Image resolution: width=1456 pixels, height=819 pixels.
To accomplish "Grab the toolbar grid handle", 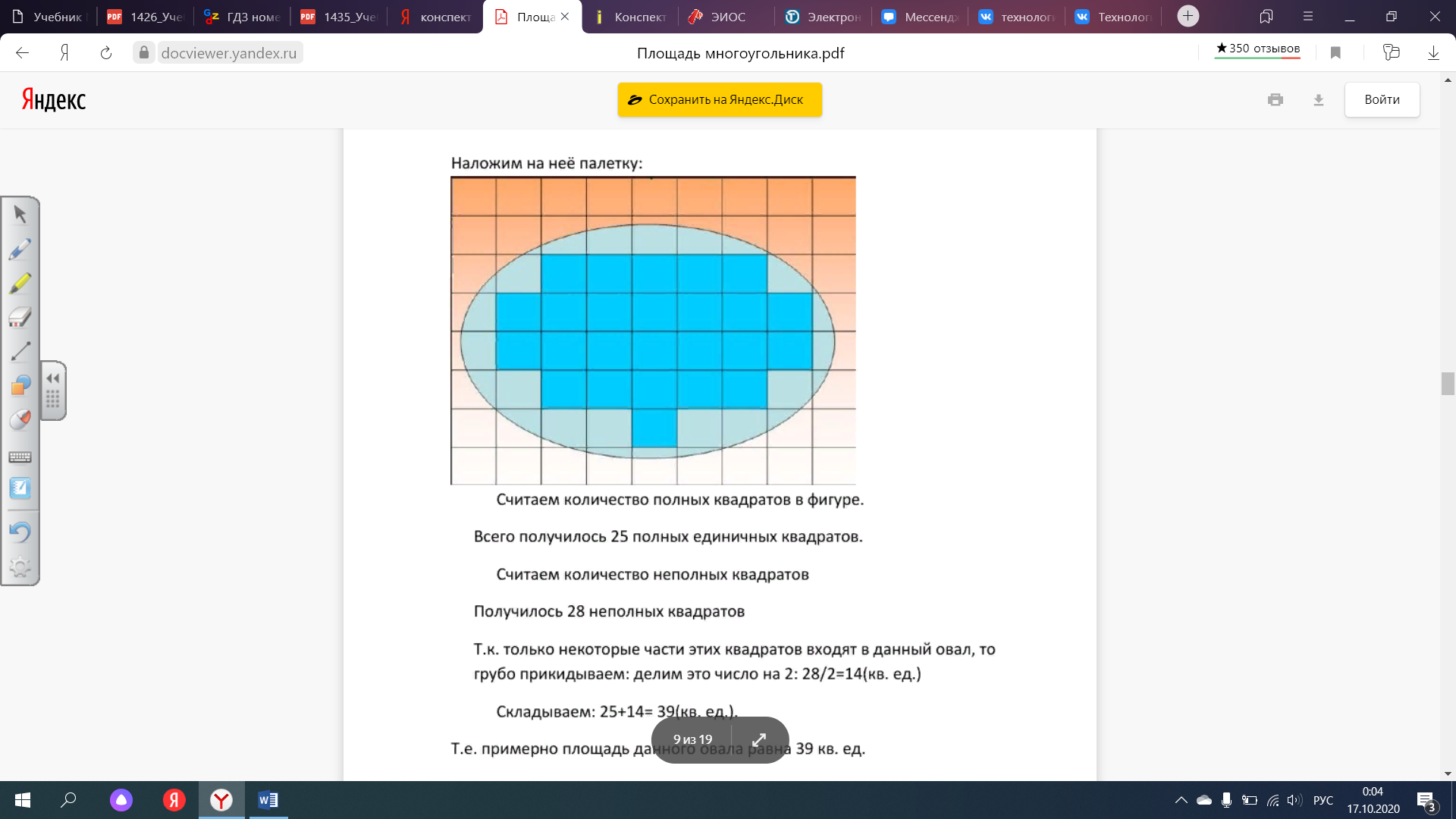I will (52, 399).
